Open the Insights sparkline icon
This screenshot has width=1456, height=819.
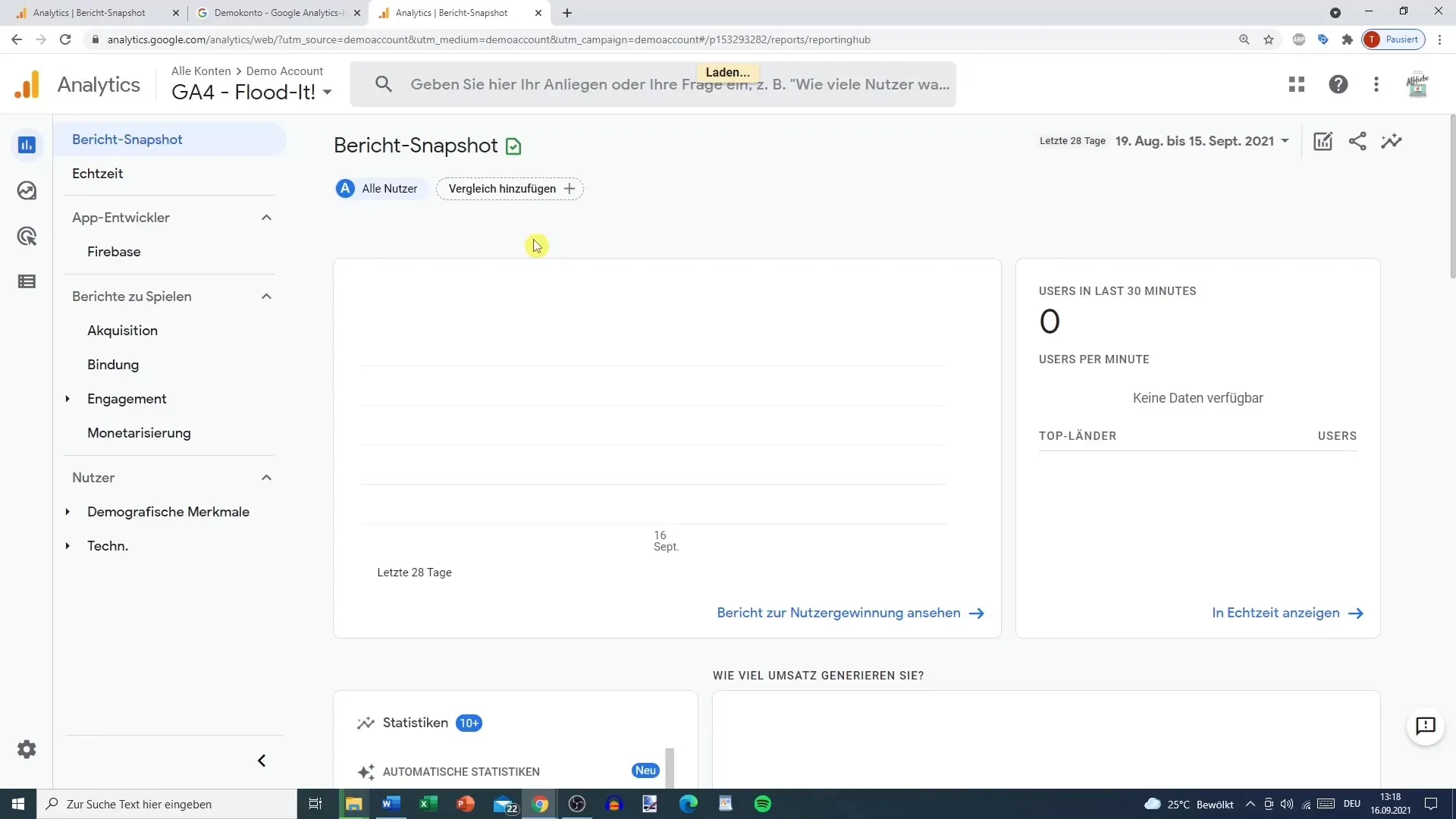click(1392, 141)
